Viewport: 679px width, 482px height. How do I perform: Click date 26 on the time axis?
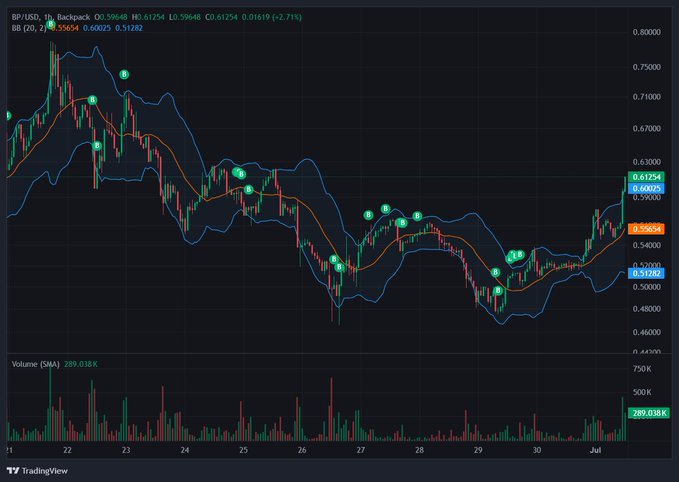click(x=302, y=450)
